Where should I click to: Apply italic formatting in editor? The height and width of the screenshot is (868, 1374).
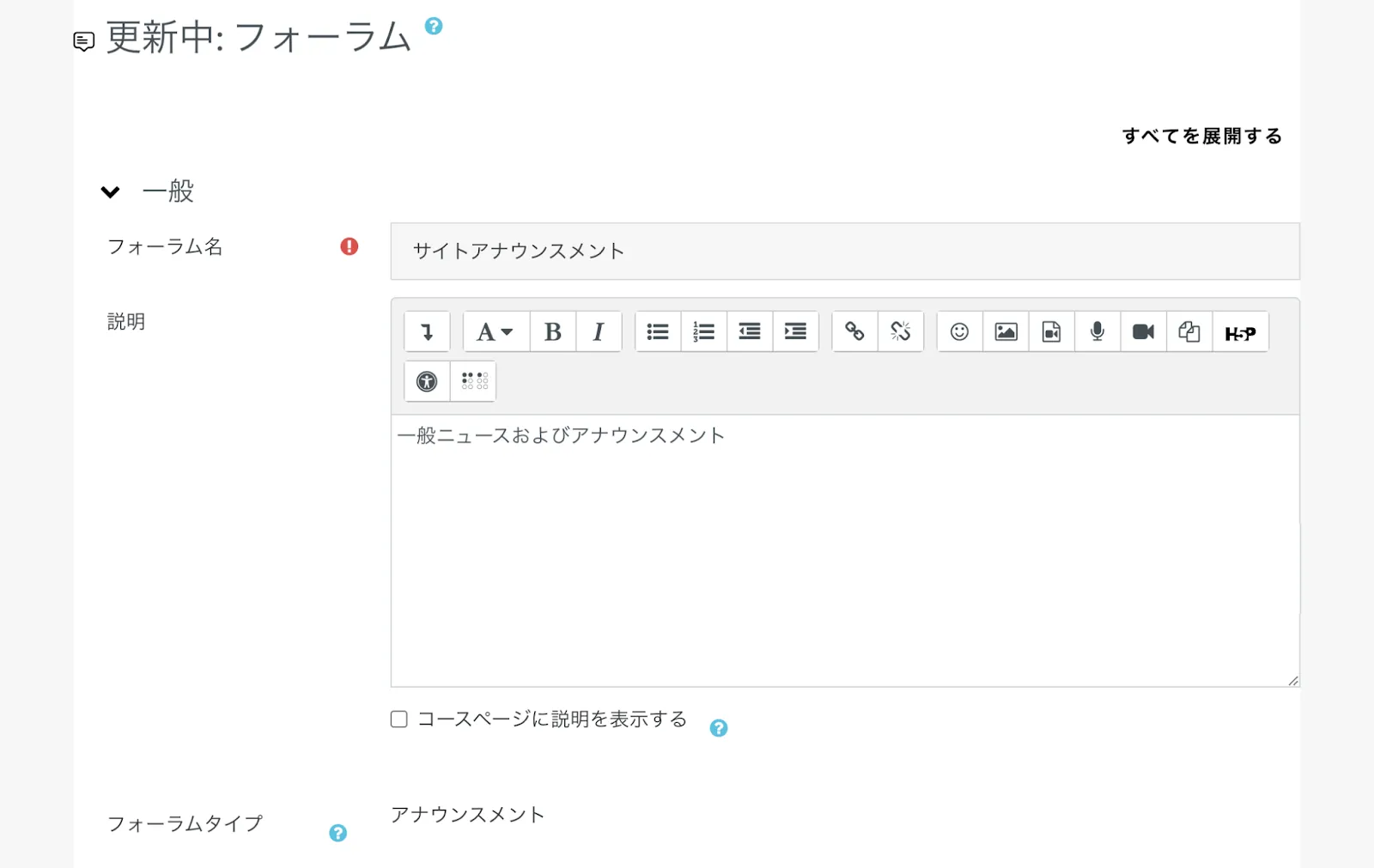click(599, 332)
